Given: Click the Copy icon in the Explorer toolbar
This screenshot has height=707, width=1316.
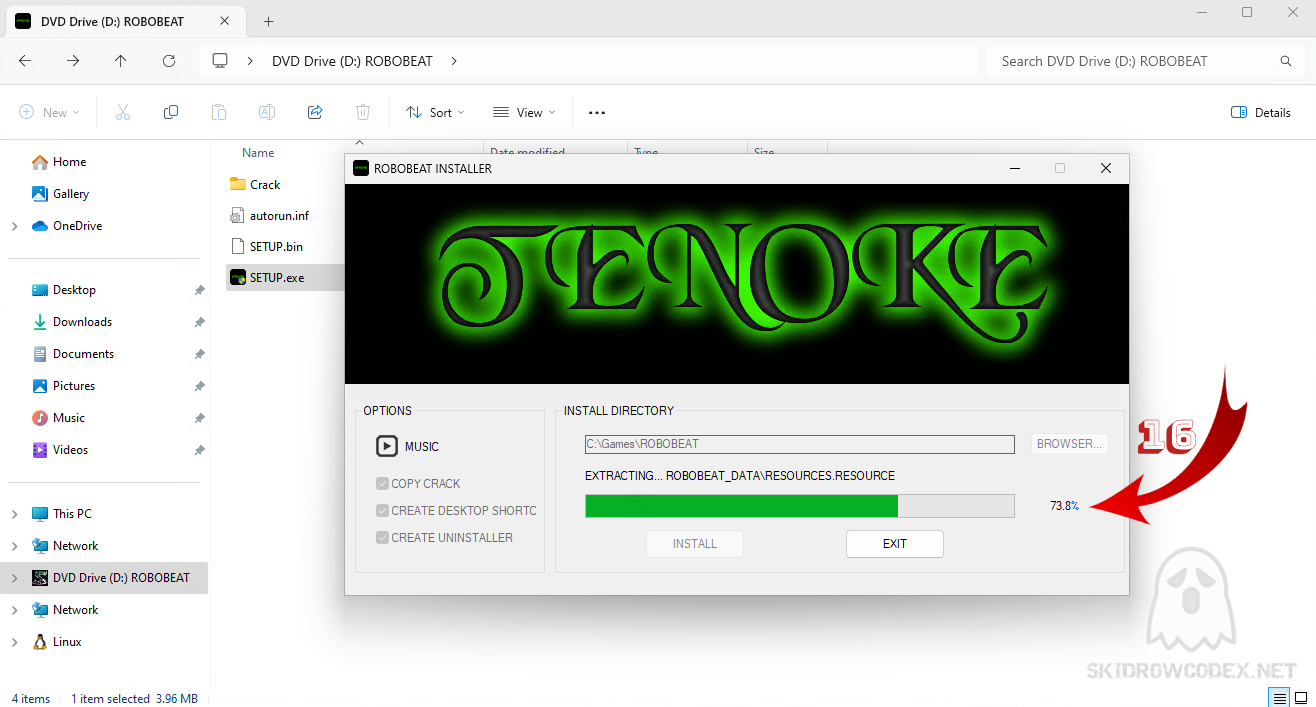Looking at the screenshot, I should 171,113.
